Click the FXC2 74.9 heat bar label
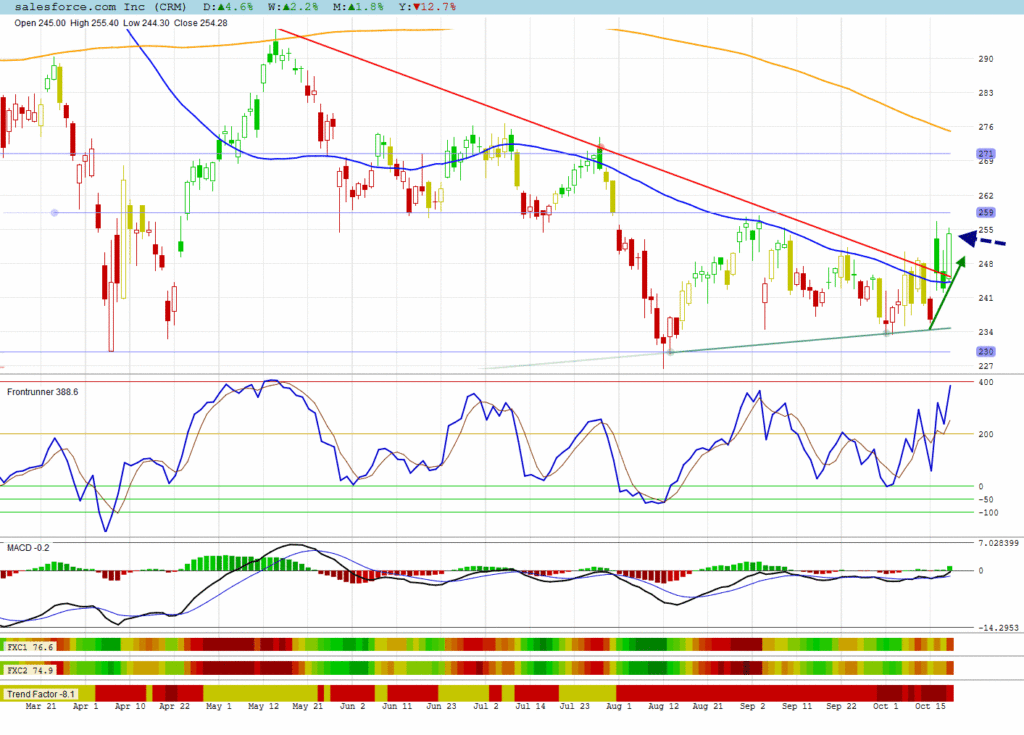1024x735 pixels. click(x=30, y=668)
